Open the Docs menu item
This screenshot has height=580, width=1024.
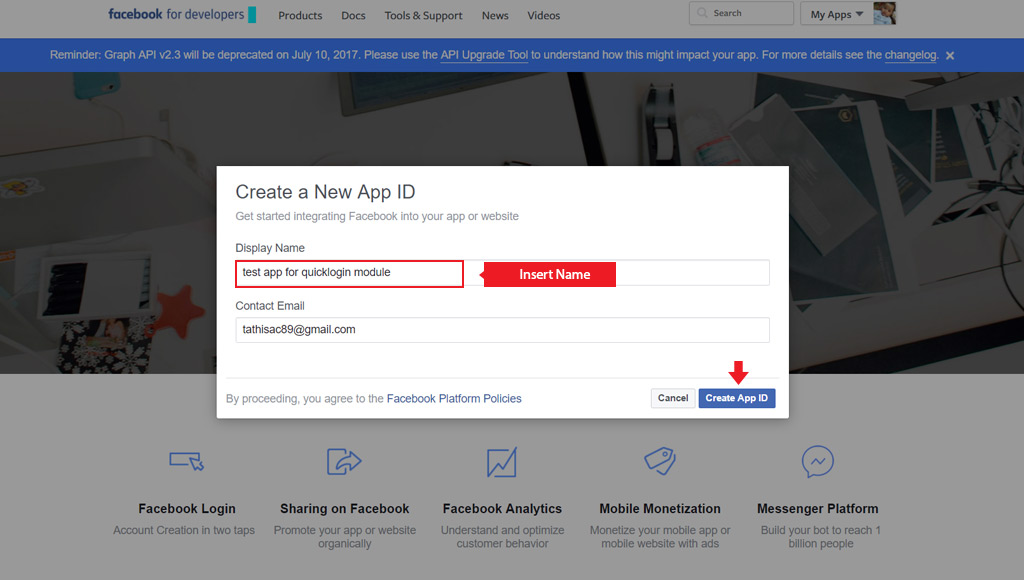pos(353,16)
